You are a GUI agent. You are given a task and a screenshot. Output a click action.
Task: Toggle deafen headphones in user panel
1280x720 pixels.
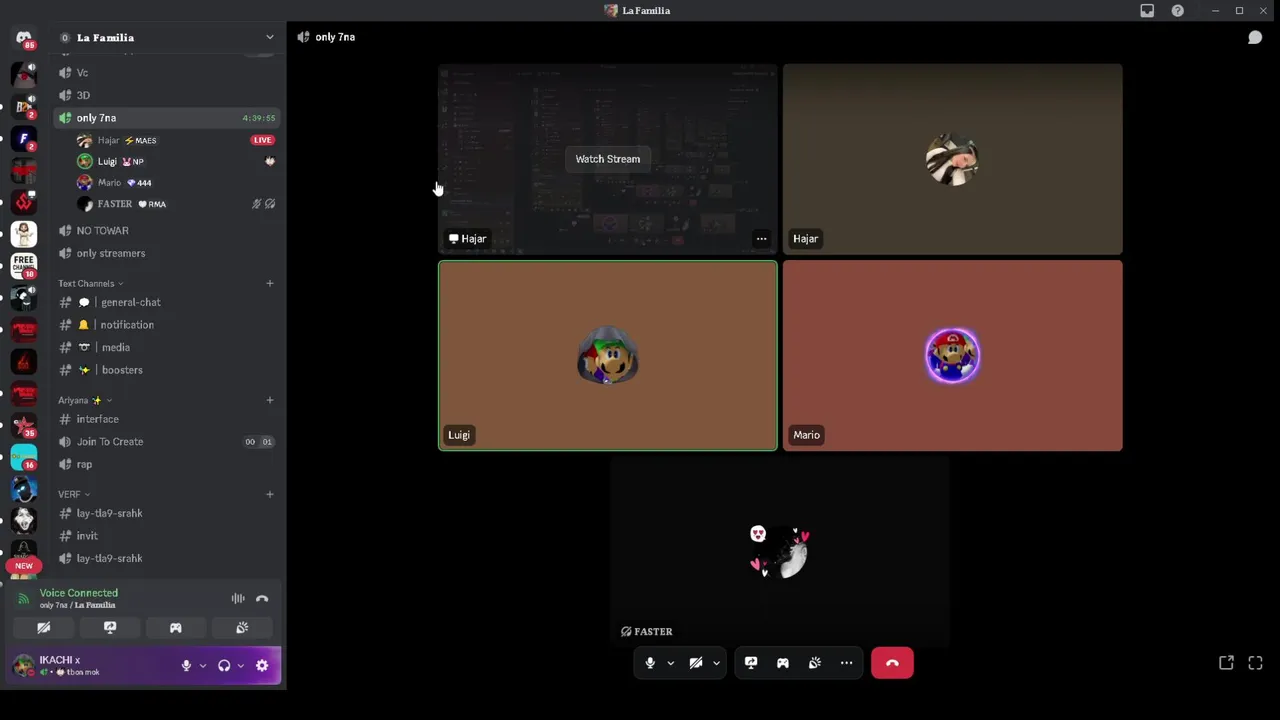coord(224,666)
